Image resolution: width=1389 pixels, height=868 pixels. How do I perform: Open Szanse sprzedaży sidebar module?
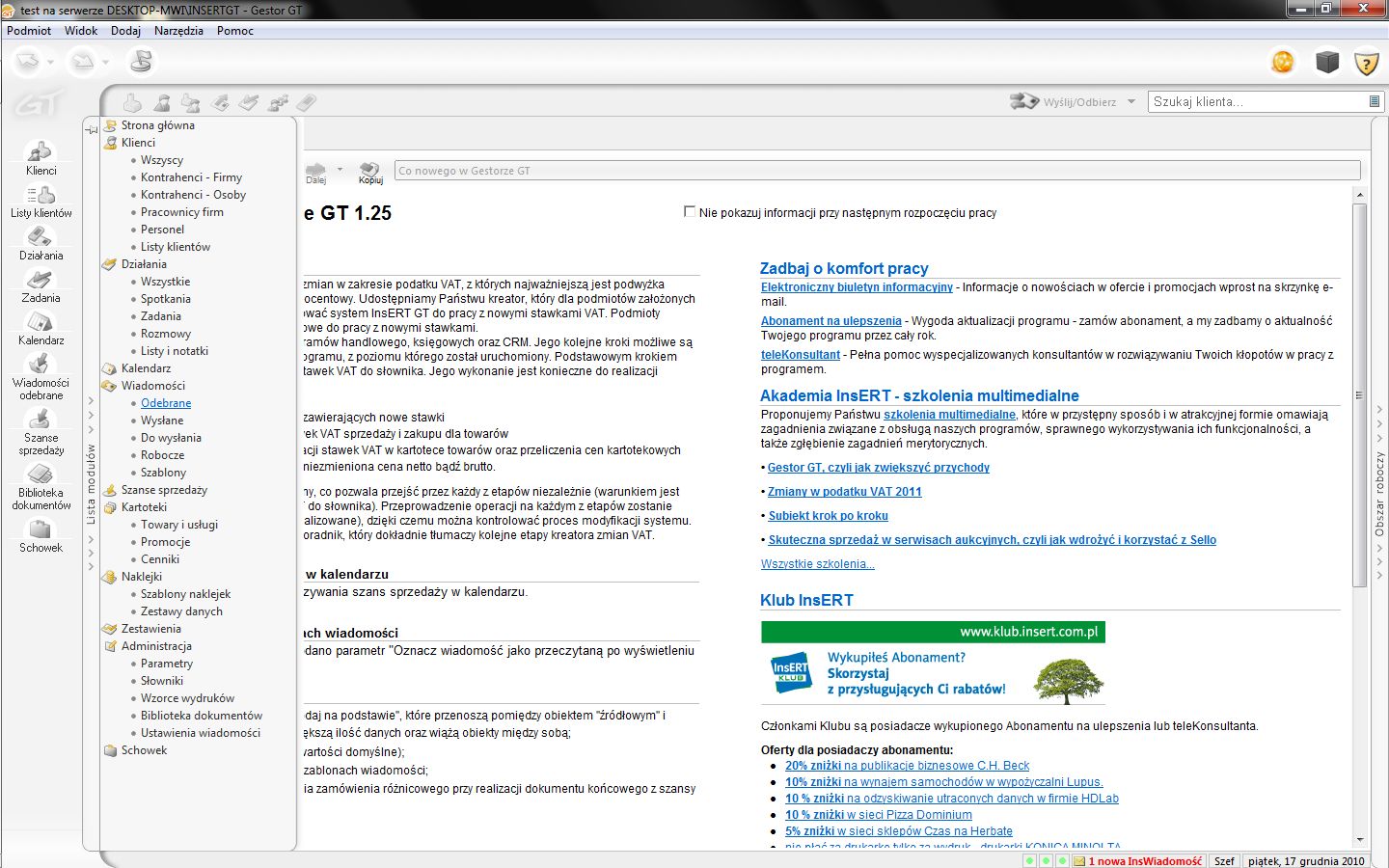41,432
